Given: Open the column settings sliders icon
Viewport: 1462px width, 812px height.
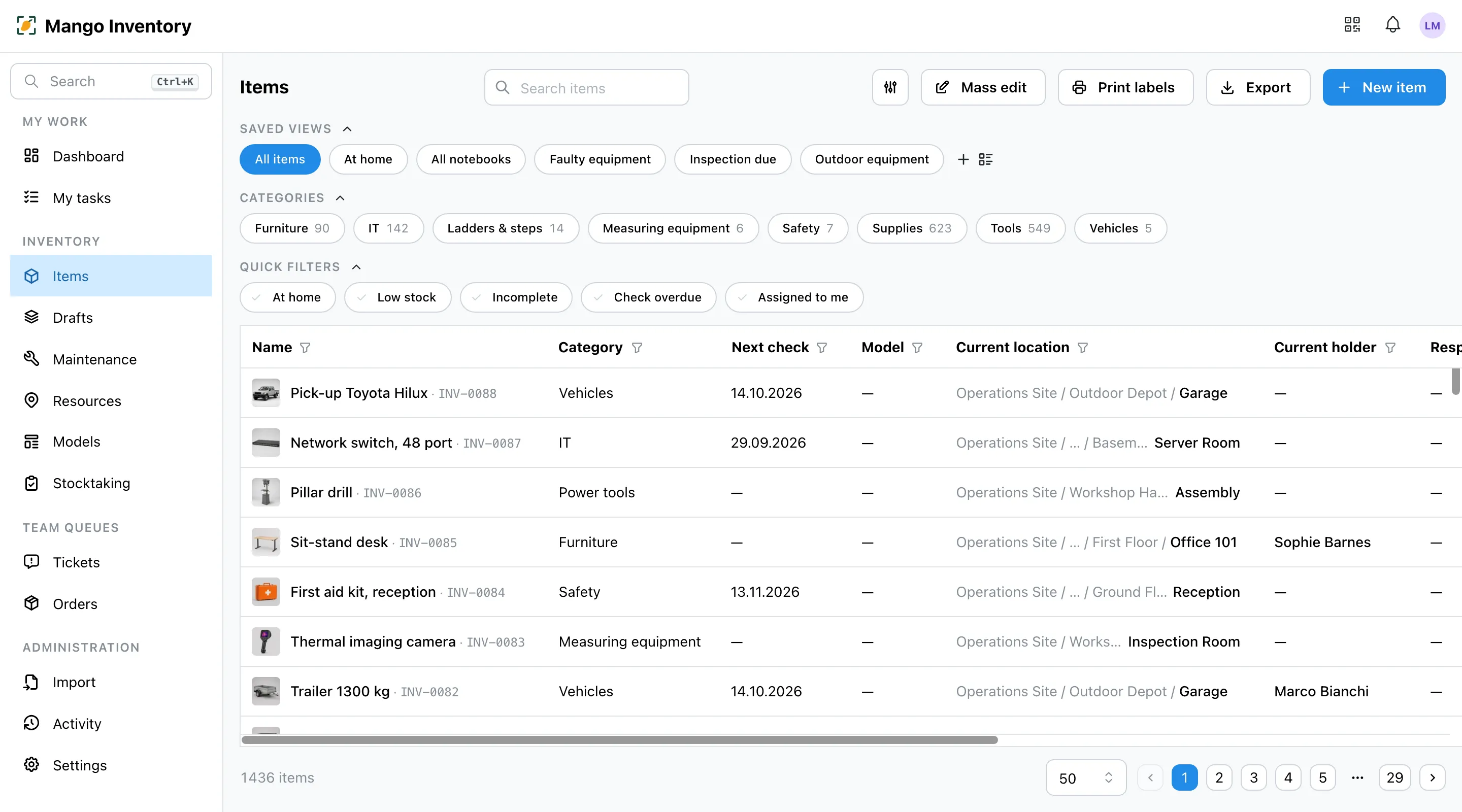Looking at the screenshot, I should (x=890, y=87).
